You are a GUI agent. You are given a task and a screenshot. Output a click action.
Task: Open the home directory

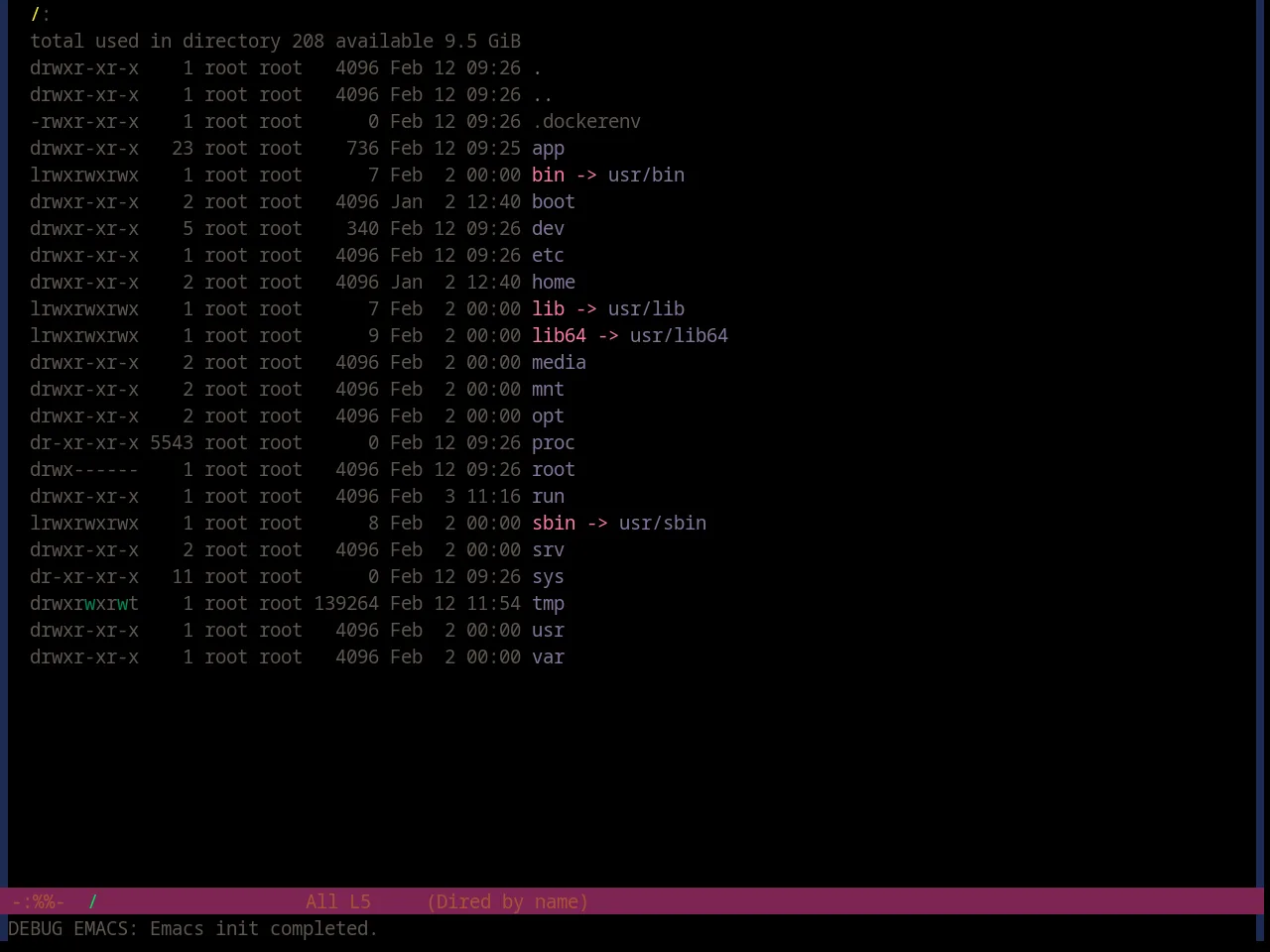[x=554, y=283]
